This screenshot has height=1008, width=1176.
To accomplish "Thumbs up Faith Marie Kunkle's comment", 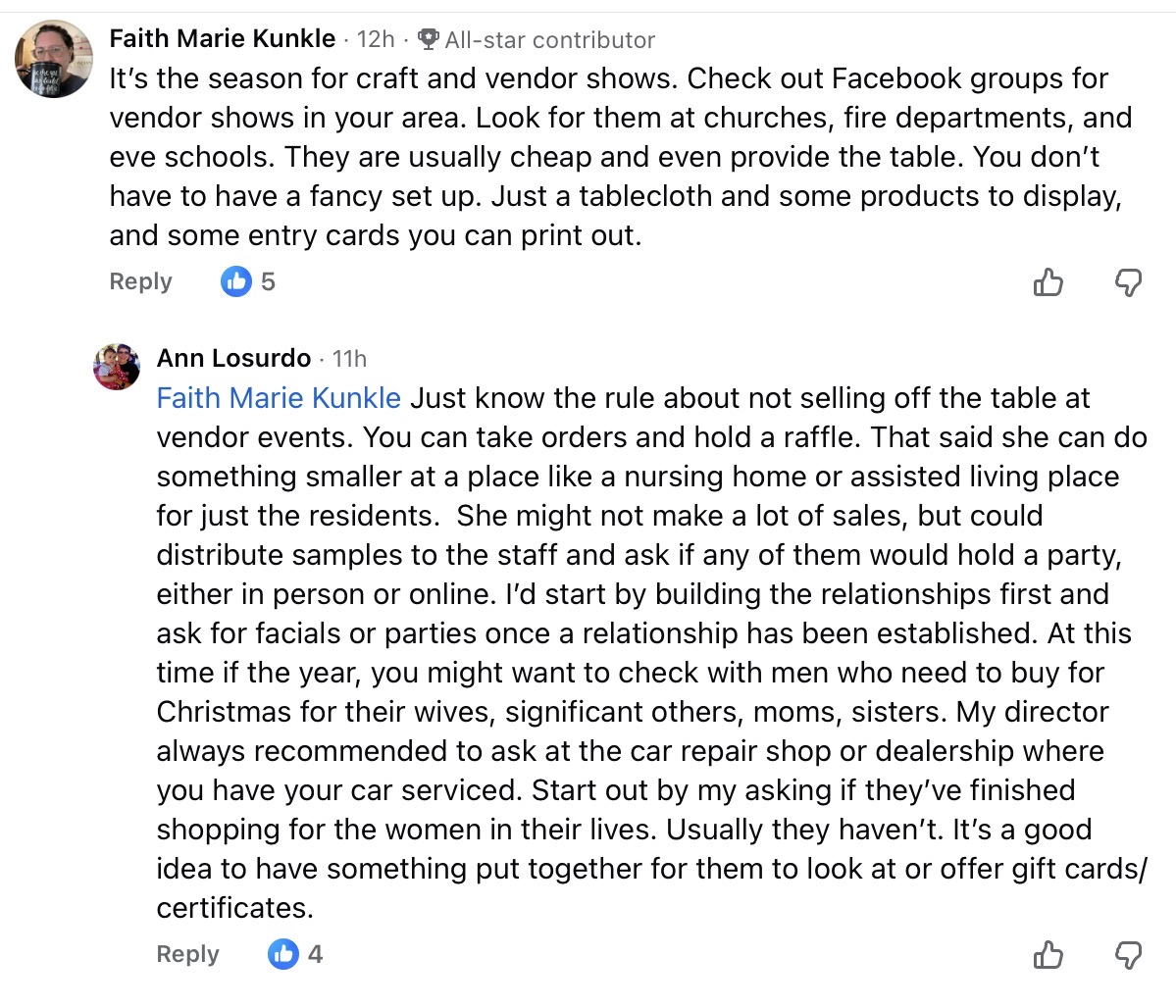I will [1048, 283].
